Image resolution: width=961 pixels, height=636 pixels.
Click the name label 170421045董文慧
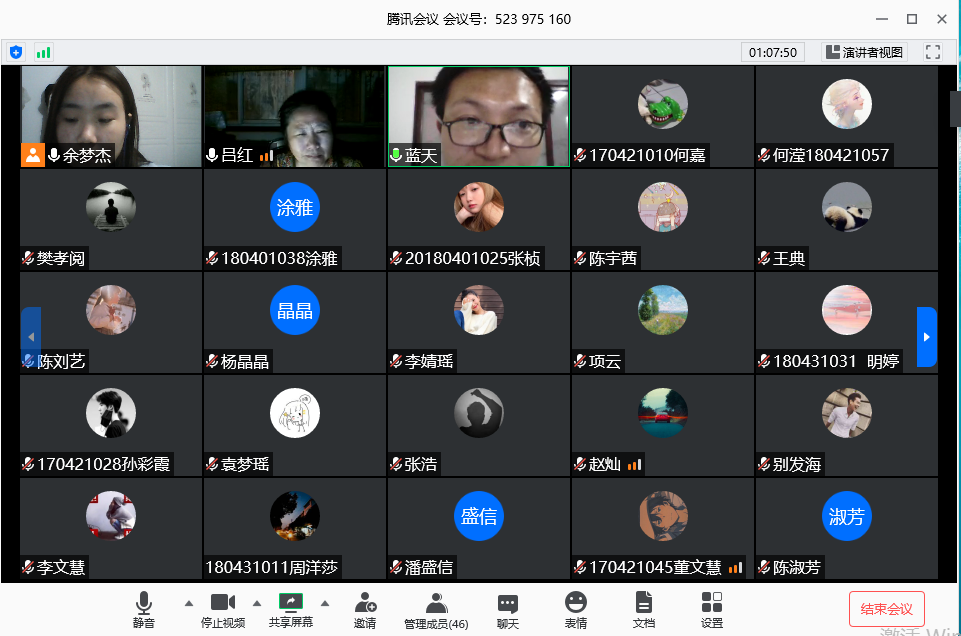[x=655, y=567]
